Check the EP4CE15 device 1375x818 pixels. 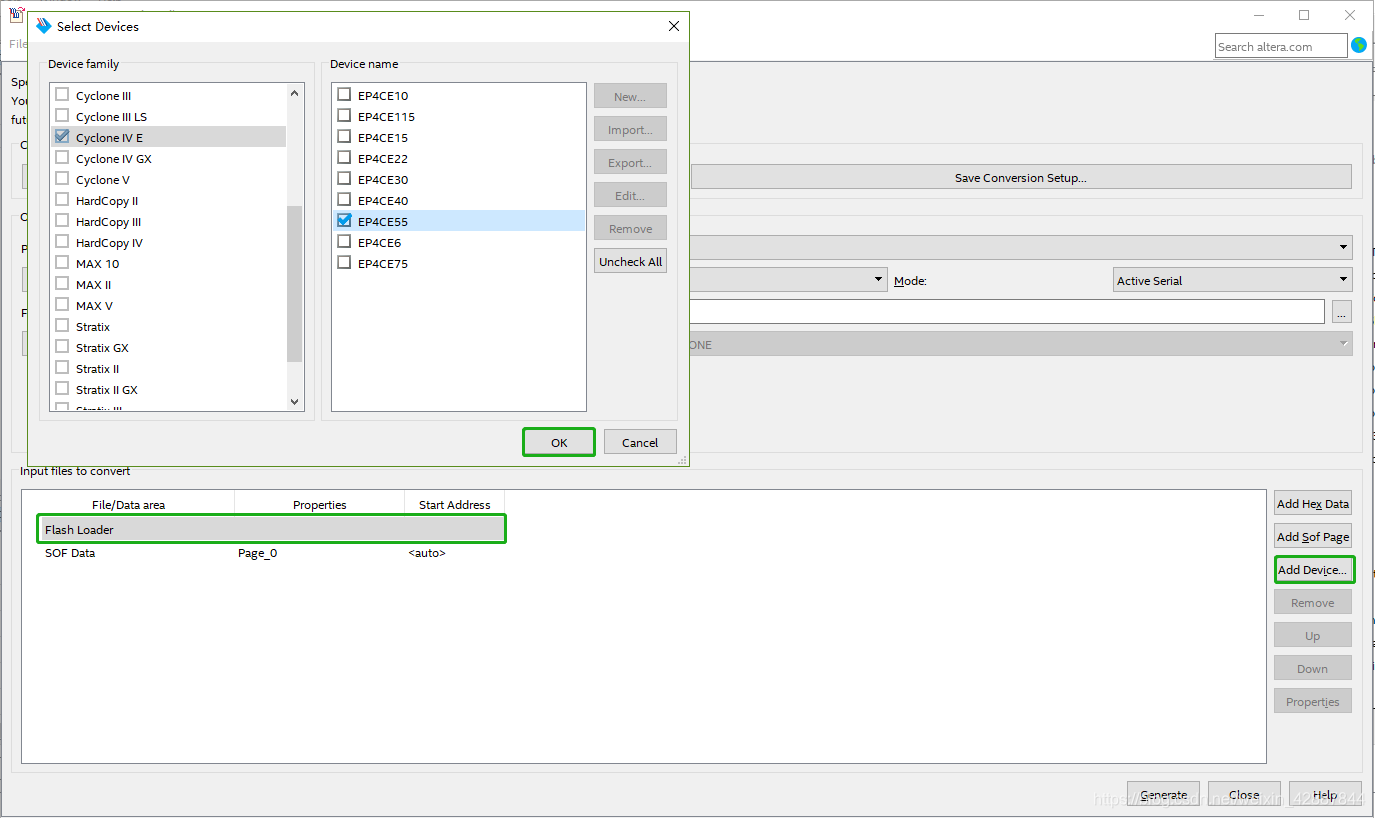pos(344,137)
